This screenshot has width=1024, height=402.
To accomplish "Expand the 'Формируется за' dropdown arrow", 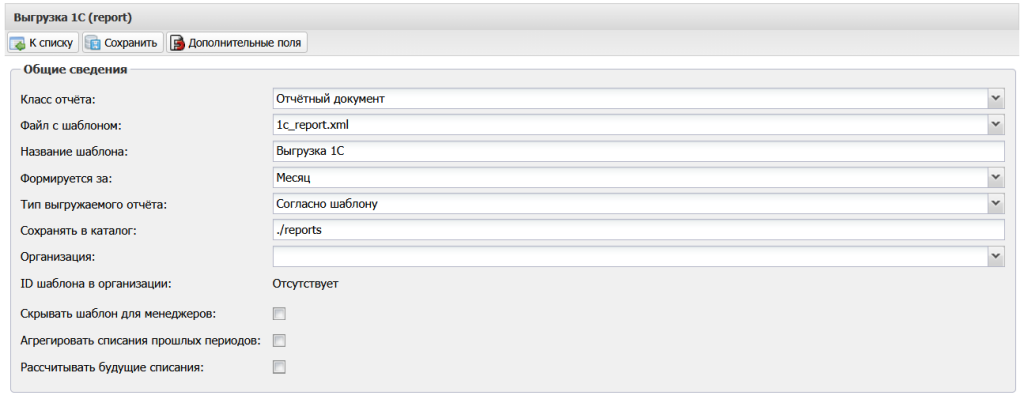I will [995, 177].
